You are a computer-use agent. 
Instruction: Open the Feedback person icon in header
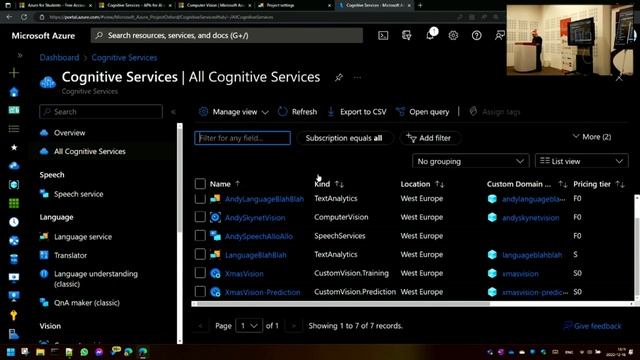(499, 36)
